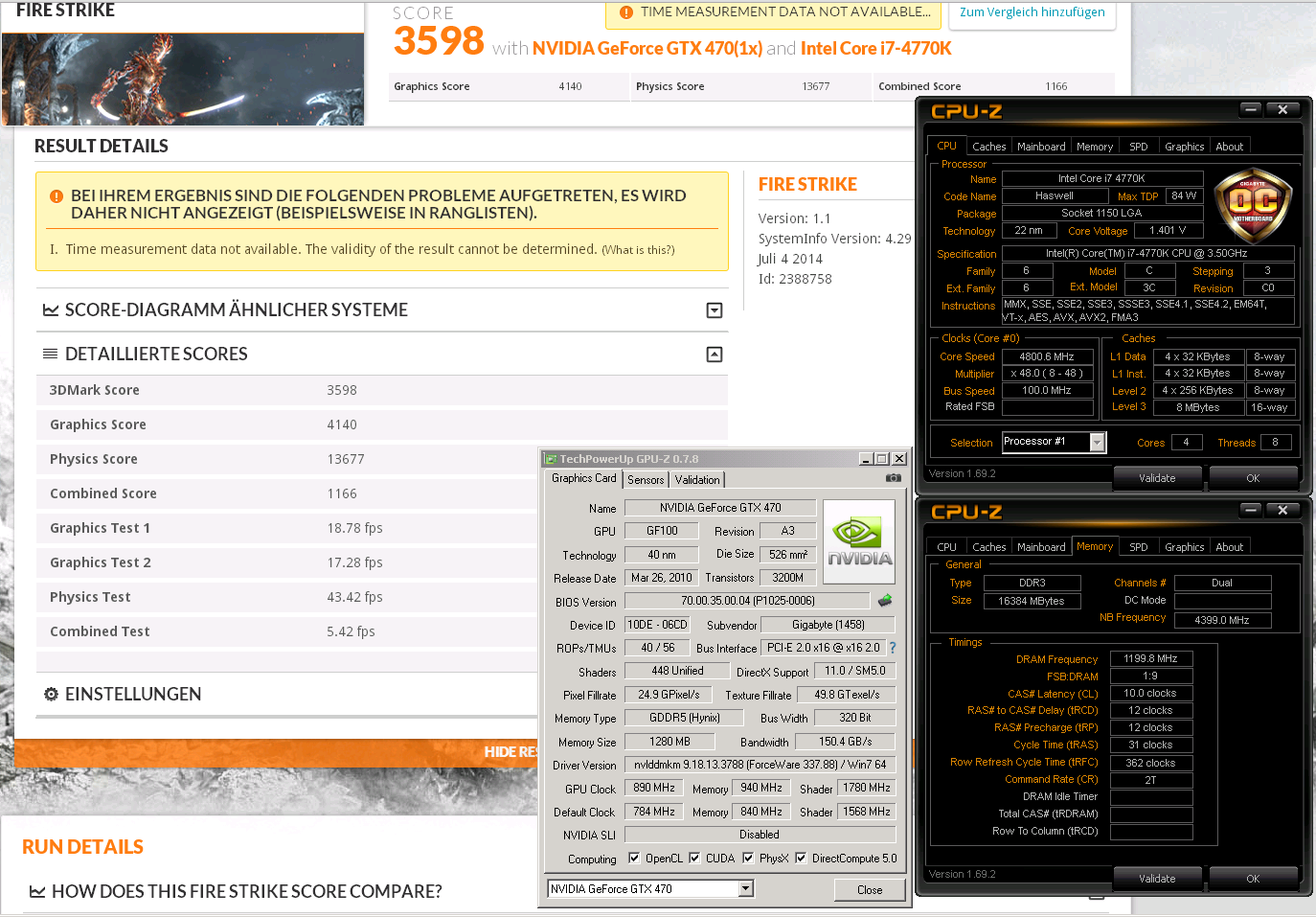The height and width of the screenshot is (917, 1316).
Task: Switch to the Sensors tab in GPU-Z
Action: pos(646,480)
